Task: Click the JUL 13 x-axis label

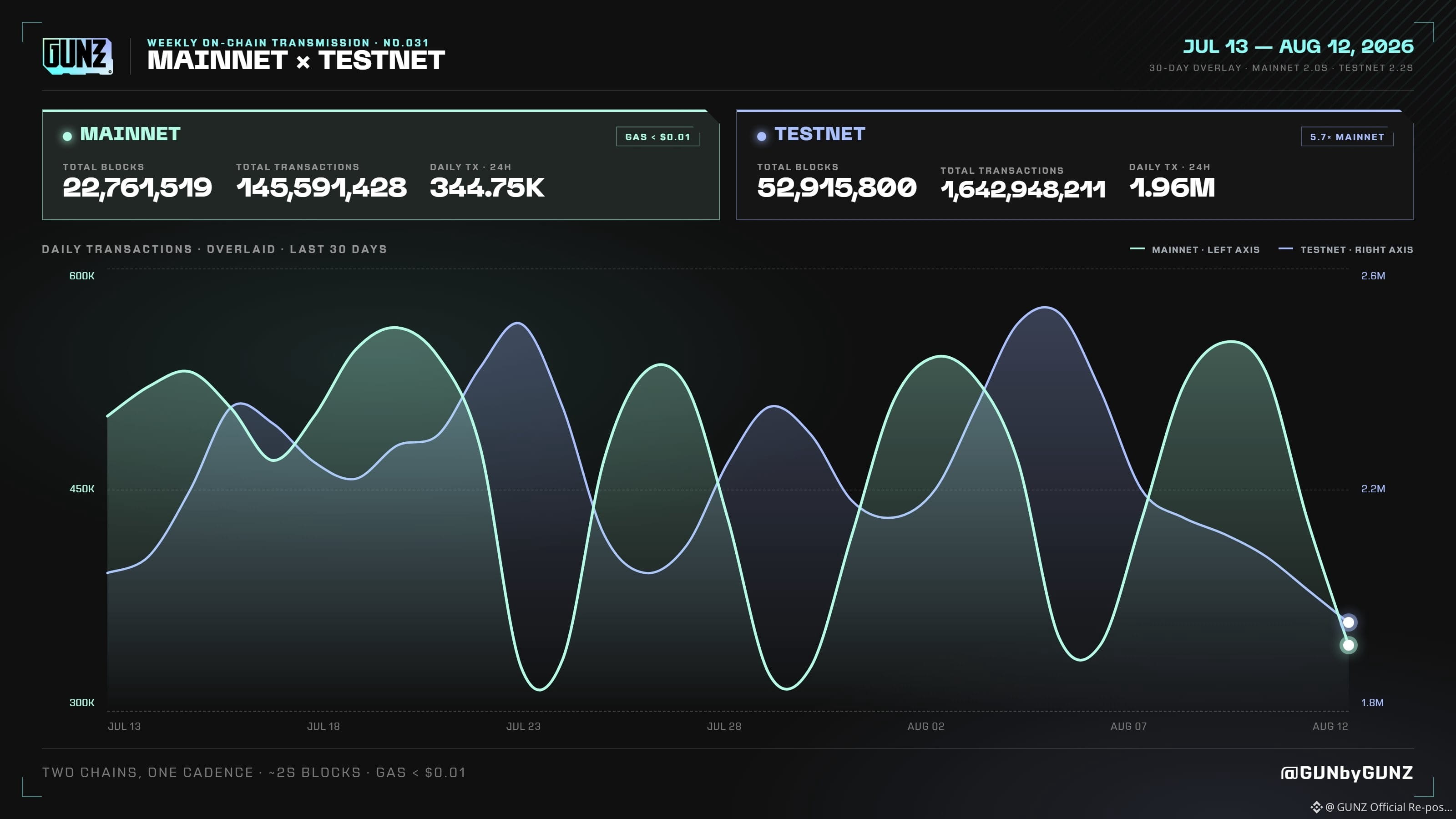Action: [124, 726]
